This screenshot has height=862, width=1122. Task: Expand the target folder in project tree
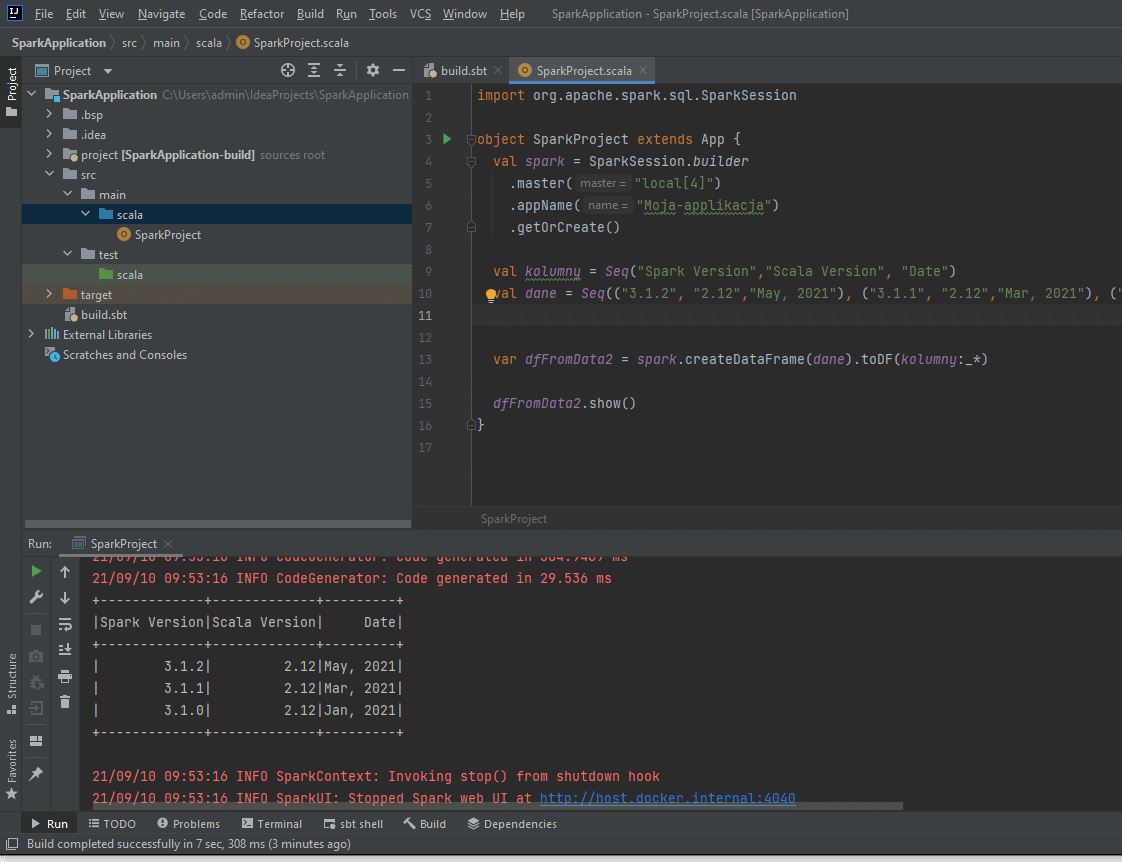50,295
